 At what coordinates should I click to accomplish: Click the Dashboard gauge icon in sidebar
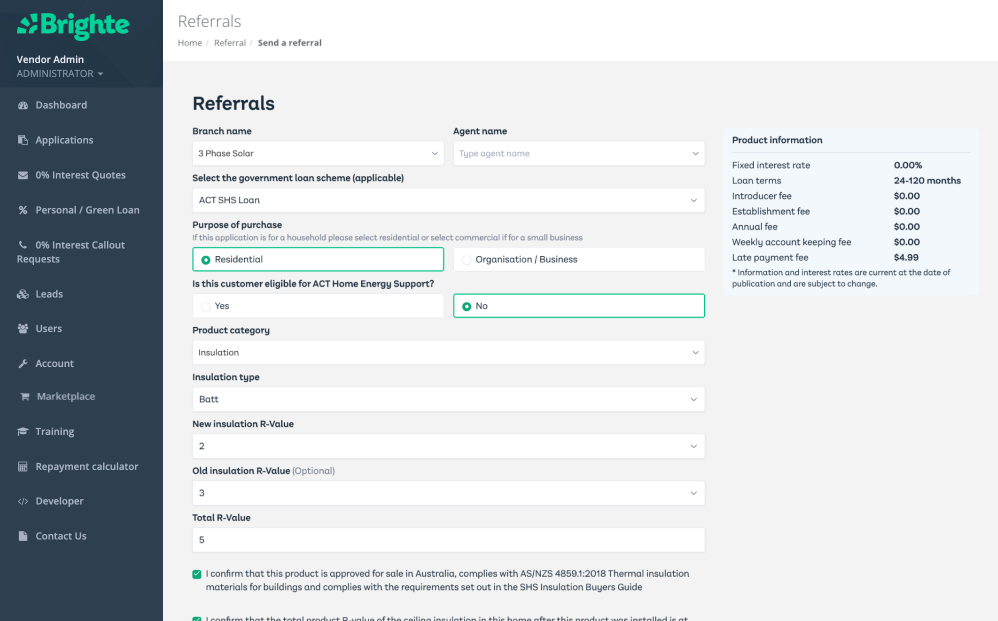[x=23, y=105]
